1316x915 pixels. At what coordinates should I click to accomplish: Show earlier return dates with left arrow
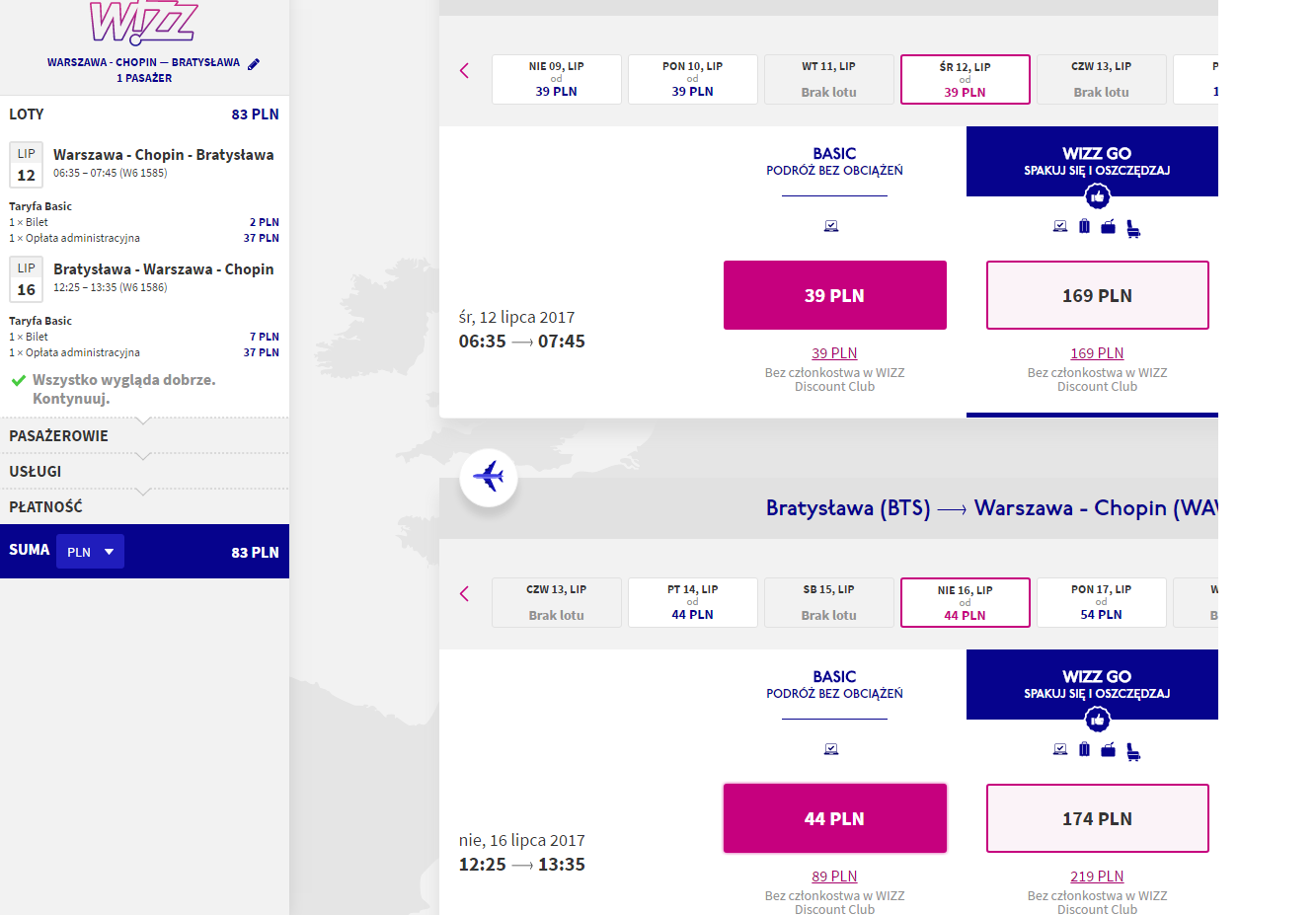(464, 594)
